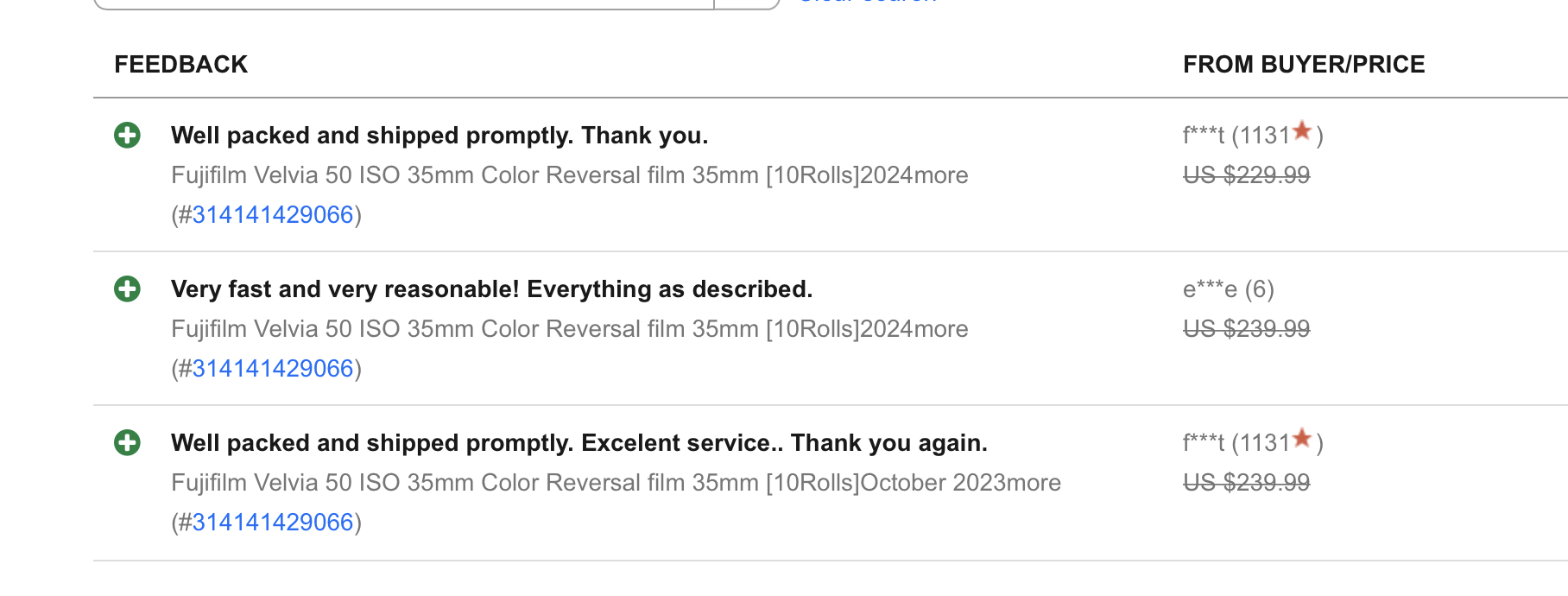
Task: Click the Fujifilm Velvia title under first feedback
Action: tap(569, 175)
